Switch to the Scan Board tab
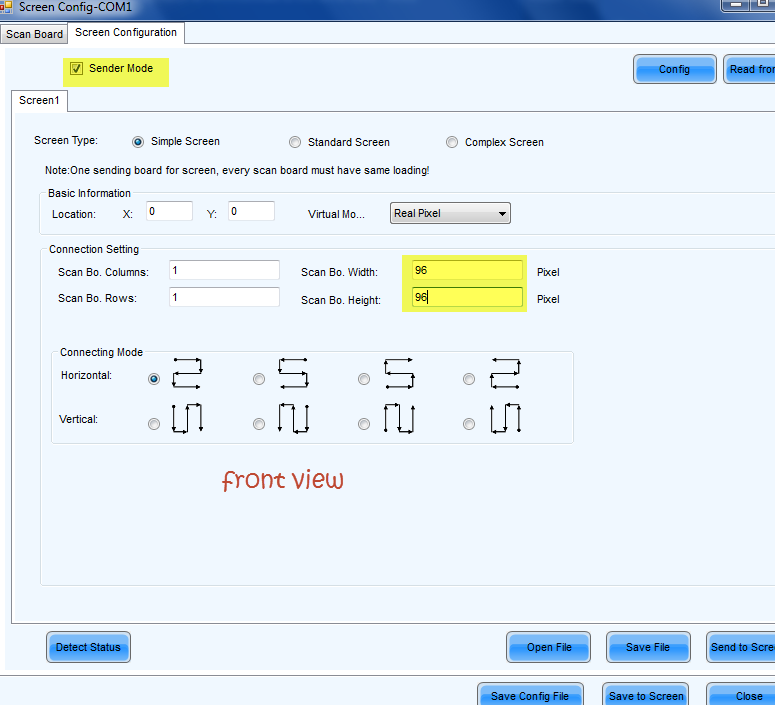Image resolution: width=775 pixels, height=705 pixels. point(35,34)
